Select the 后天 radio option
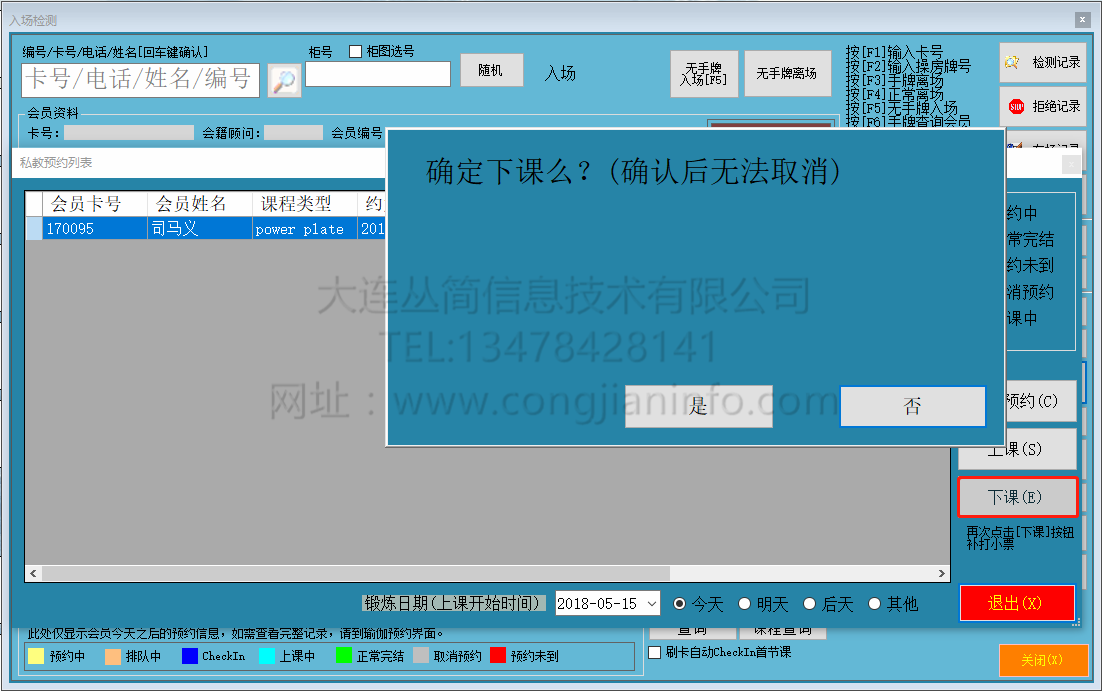 coord(810,604)
